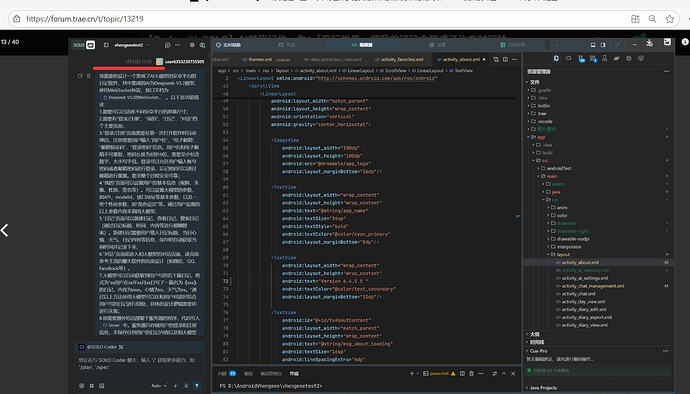
Task: Open activity_day_view.xml in tree
Action: click(580, 302)
